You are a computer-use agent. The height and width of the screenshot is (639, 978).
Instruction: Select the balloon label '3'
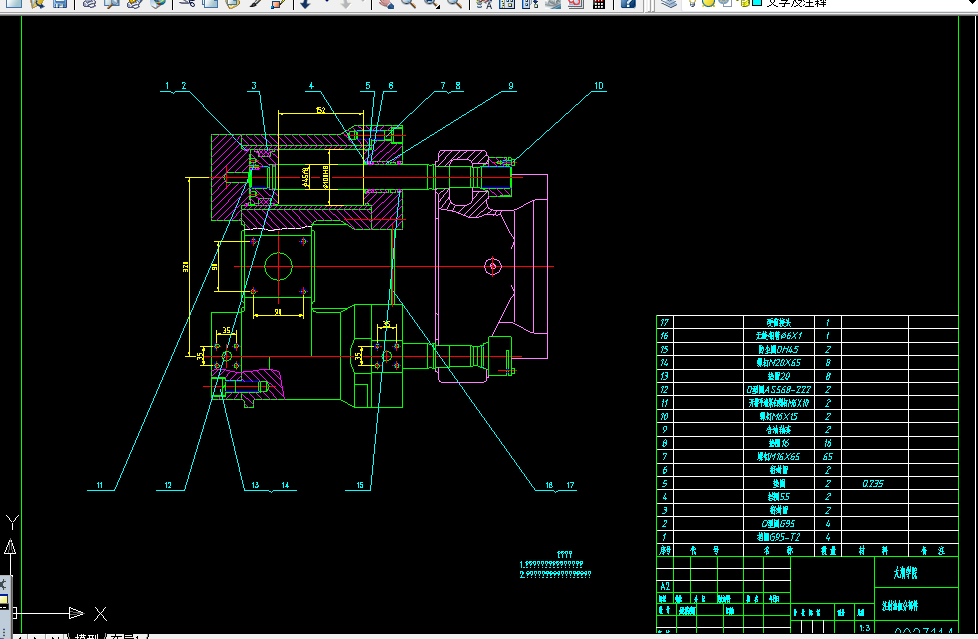tap(254, 86)
